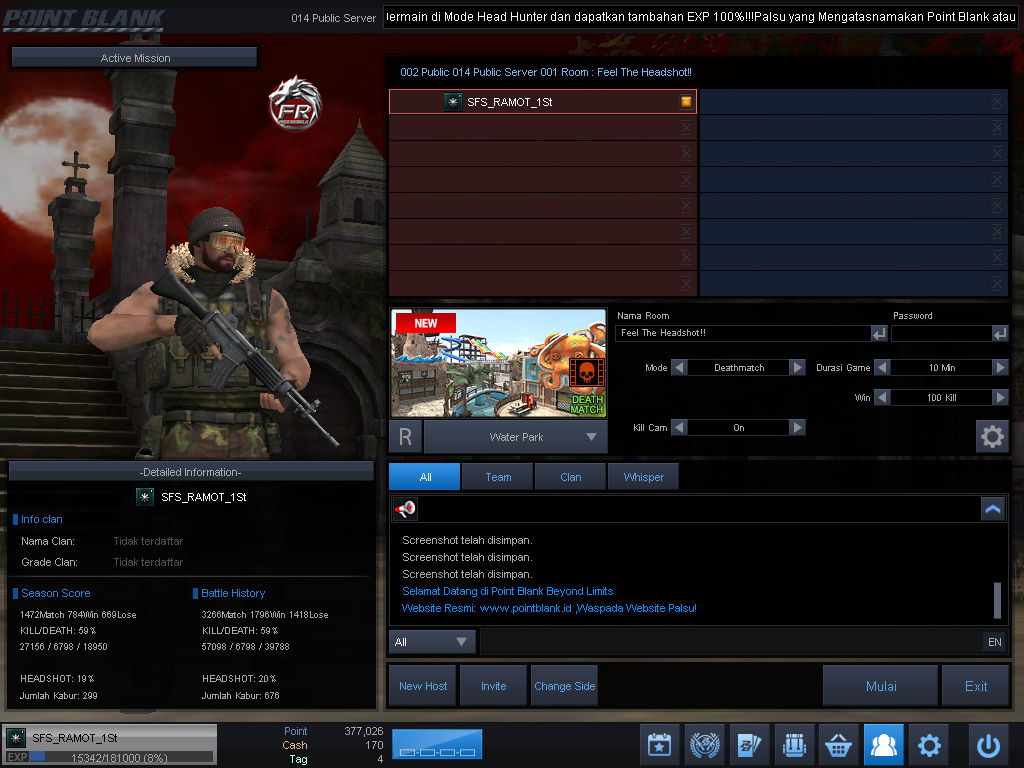Click the EXP progress bar

click(x=121, y=758)
